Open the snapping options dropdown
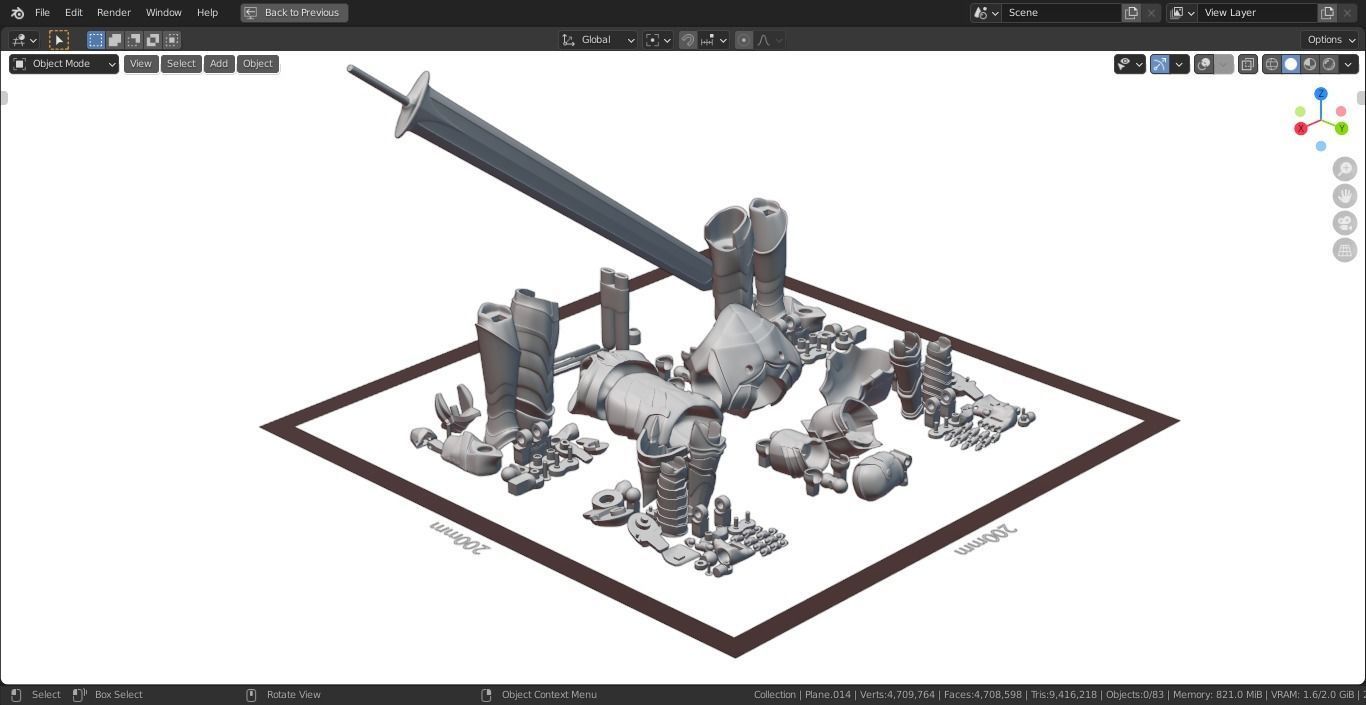The width and height of the screenshot is (1366, 705). [713, 40]
